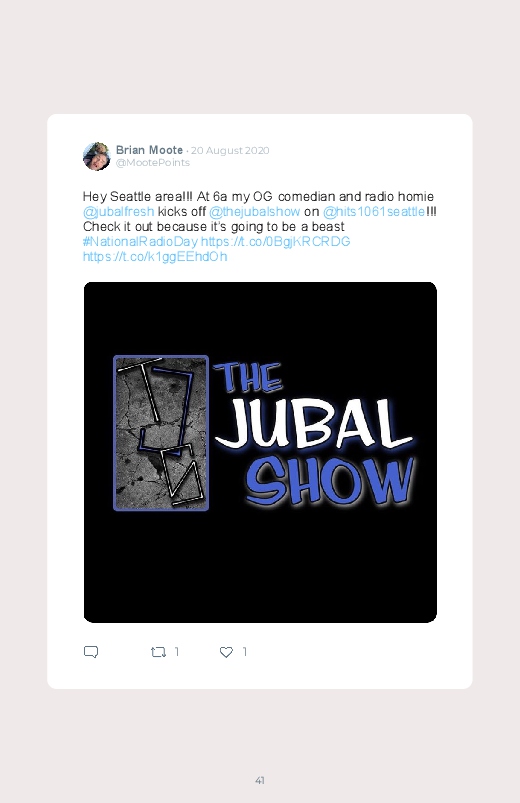
Task: Click the heart like icon
Action: tap(226, 652)
